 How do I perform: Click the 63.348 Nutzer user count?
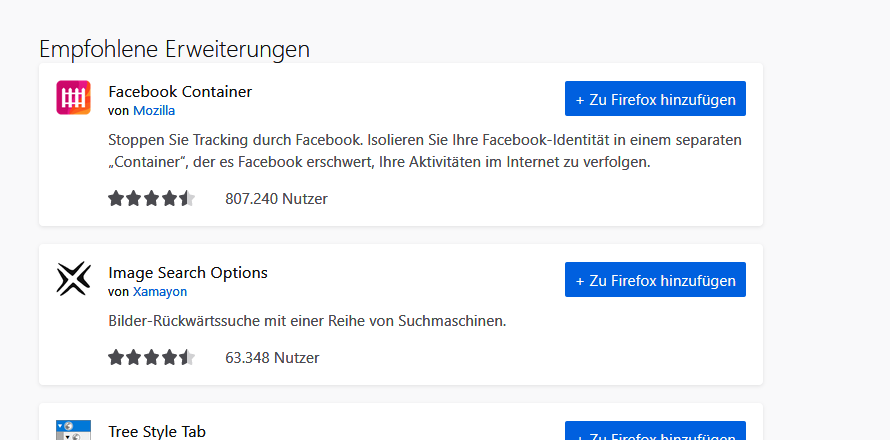272,357
